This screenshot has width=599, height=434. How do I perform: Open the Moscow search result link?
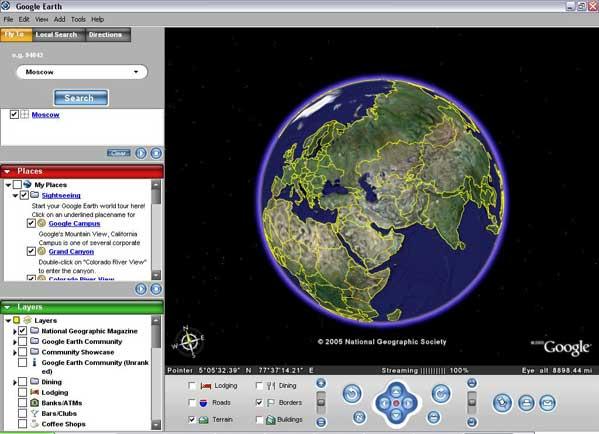[45, 115]
